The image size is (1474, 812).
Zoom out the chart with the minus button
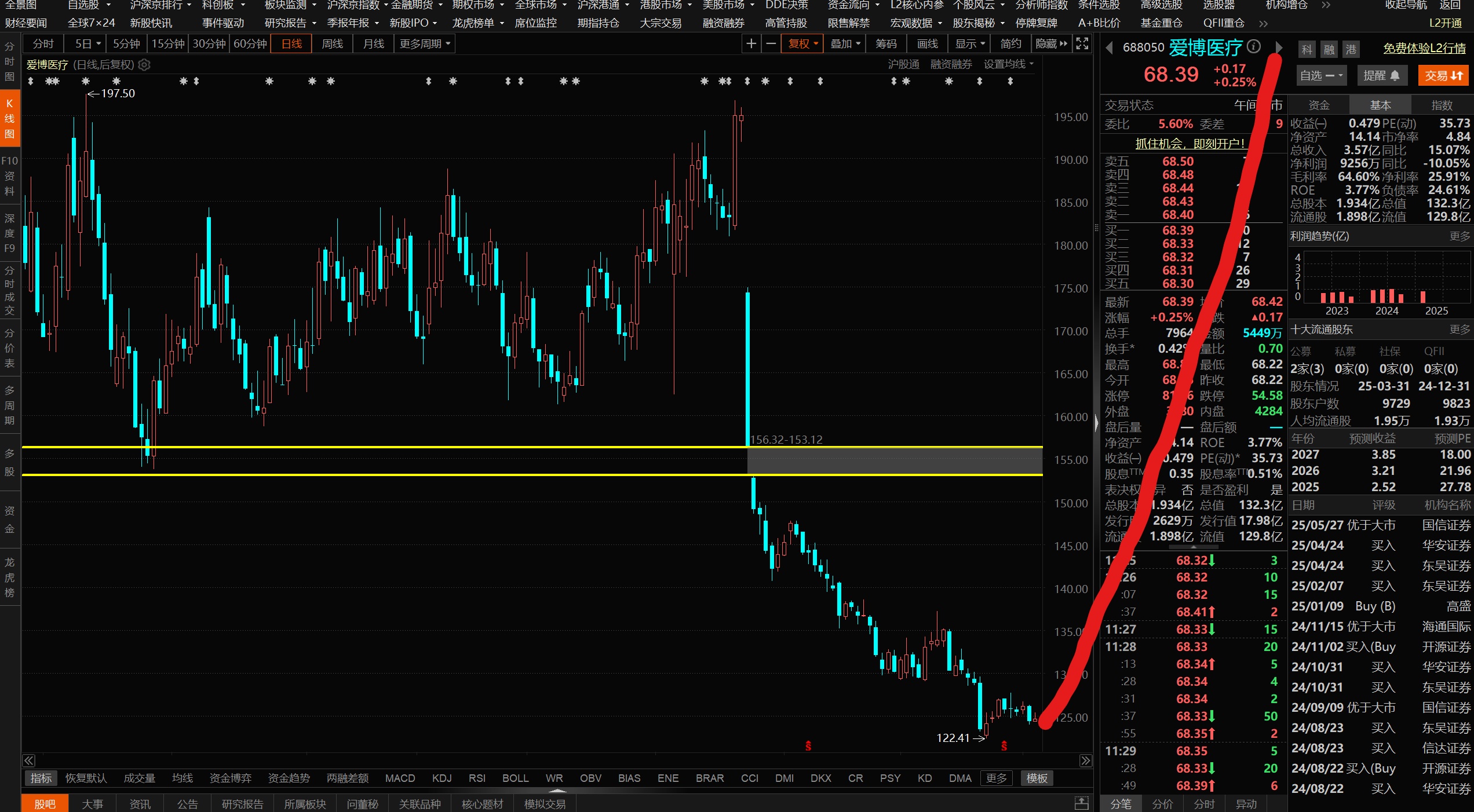(771, 43)
